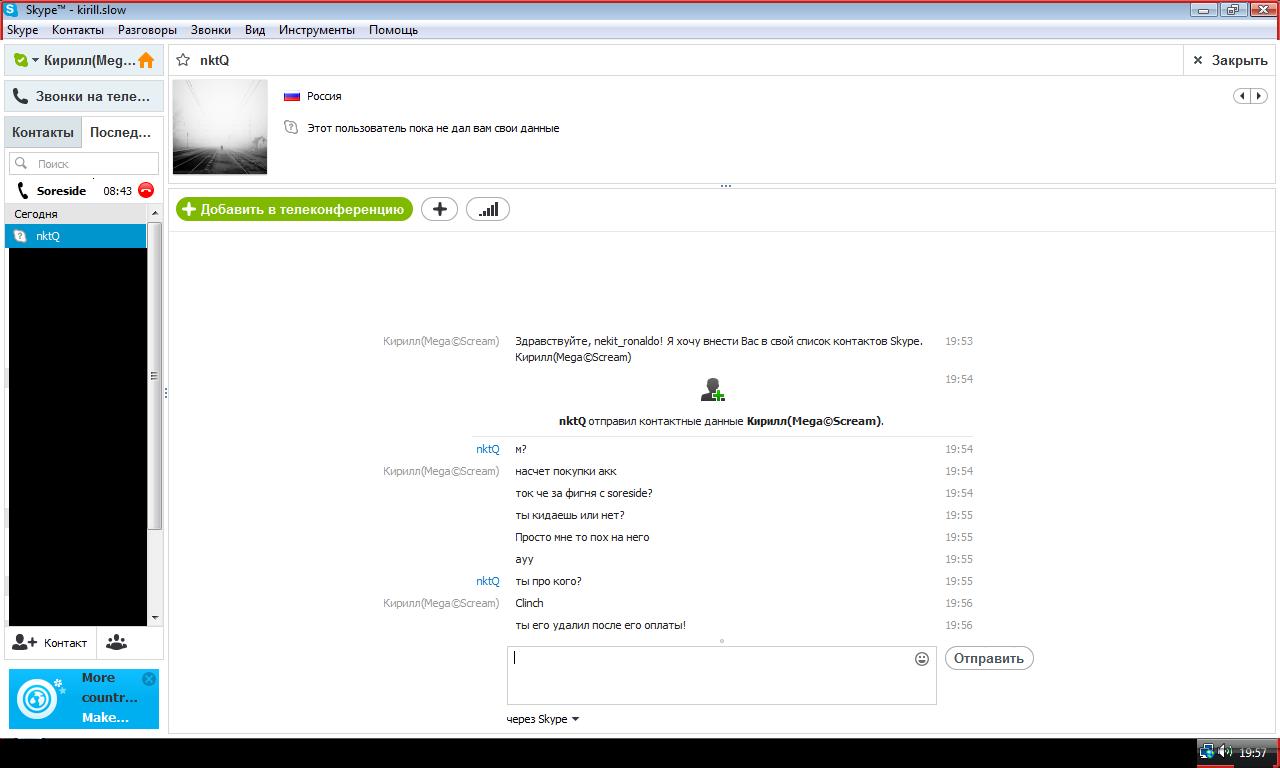Switch to the Контакты tab
This screenshot has width=1280, height=768.
point(43,132)
